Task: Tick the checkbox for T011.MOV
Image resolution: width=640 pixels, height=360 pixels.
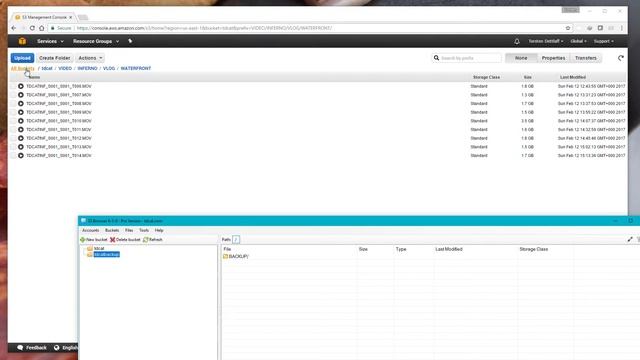Action: (x=13, y=129)
